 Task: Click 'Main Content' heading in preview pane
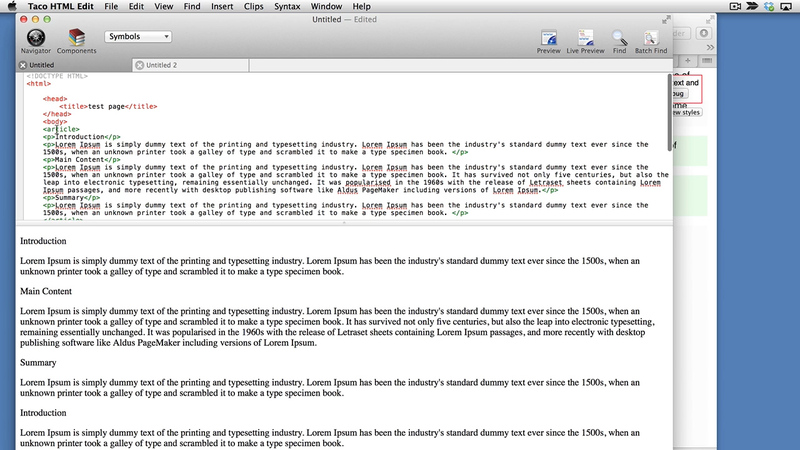pyautogui.click(x=46, y=291)
